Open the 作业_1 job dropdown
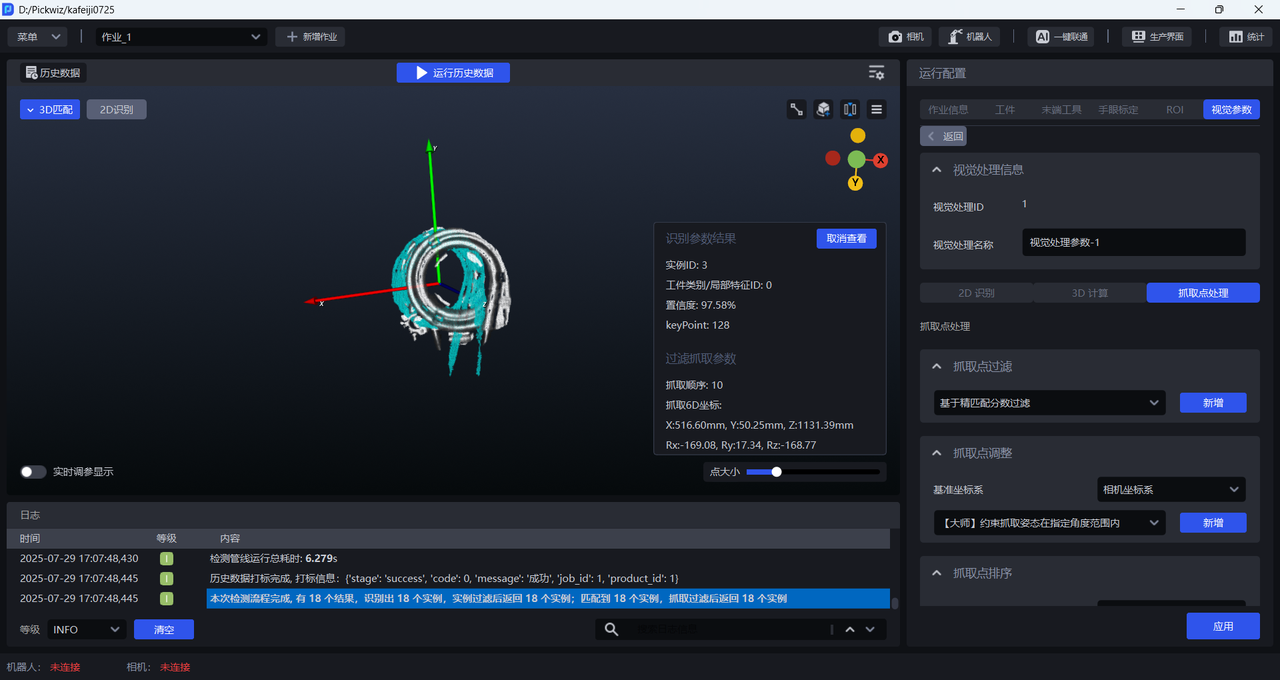This screenshot has width=1280, height=680. pos(181,37)
